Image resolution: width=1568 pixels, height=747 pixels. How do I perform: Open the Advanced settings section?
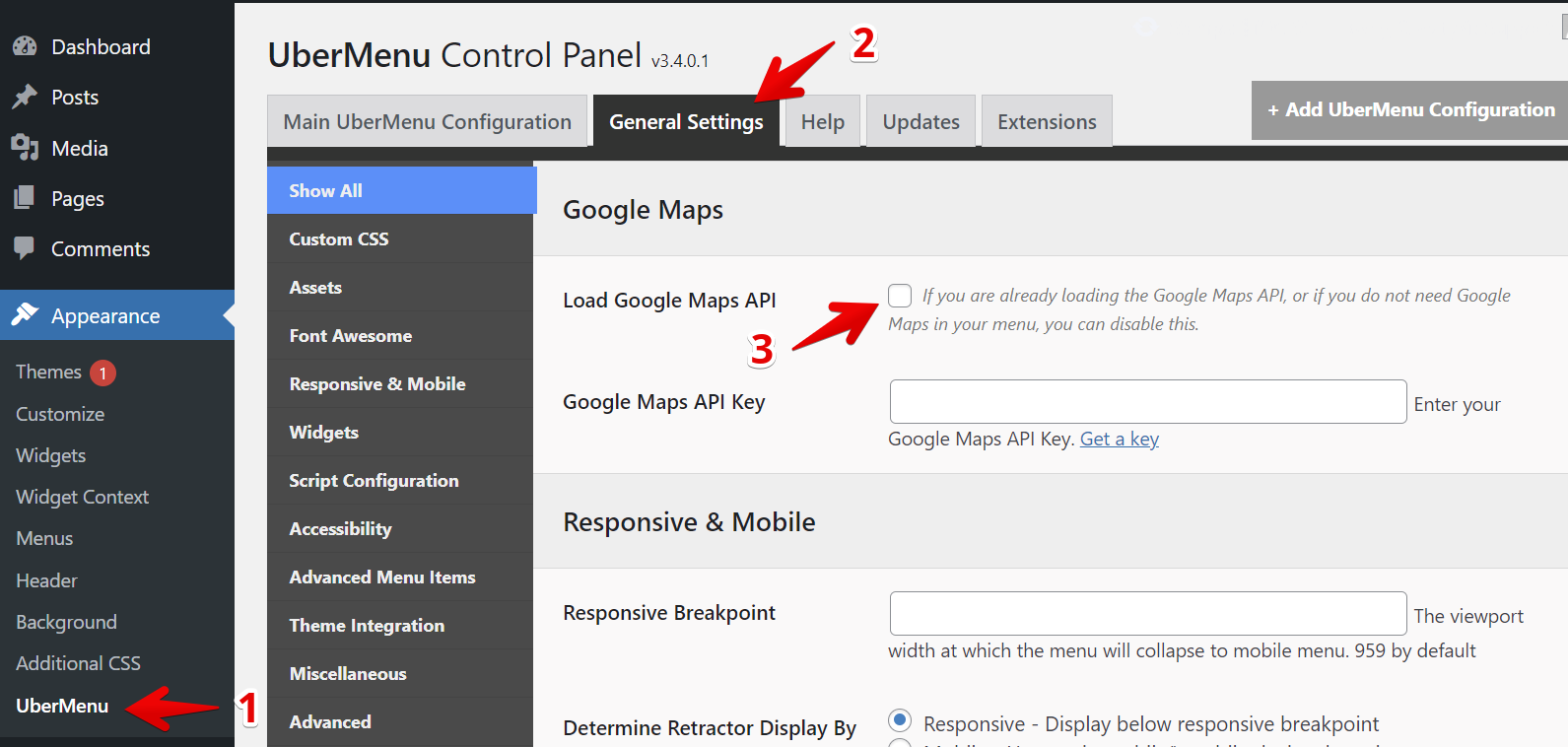(400, 721)
